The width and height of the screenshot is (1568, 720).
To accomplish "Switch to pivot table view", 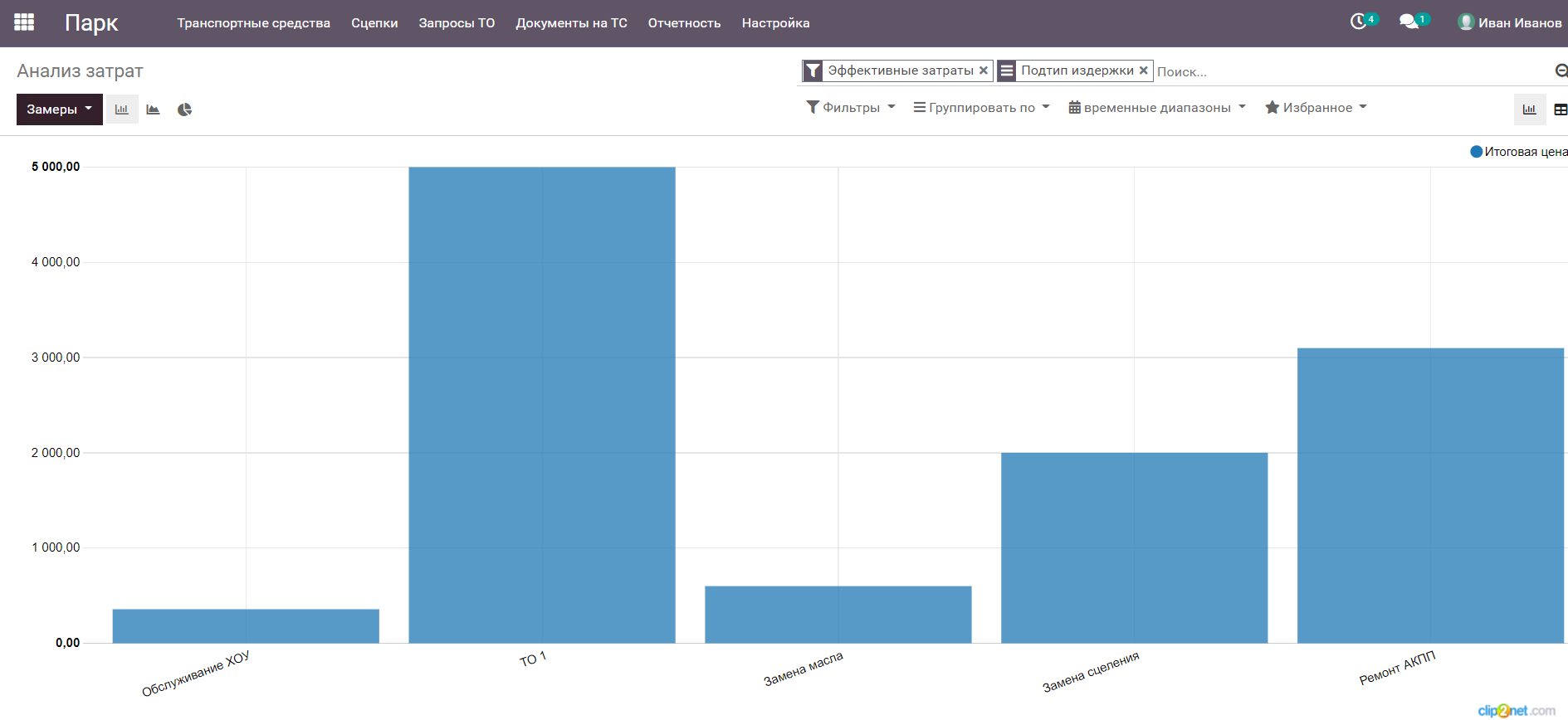I will [1560, 109].
